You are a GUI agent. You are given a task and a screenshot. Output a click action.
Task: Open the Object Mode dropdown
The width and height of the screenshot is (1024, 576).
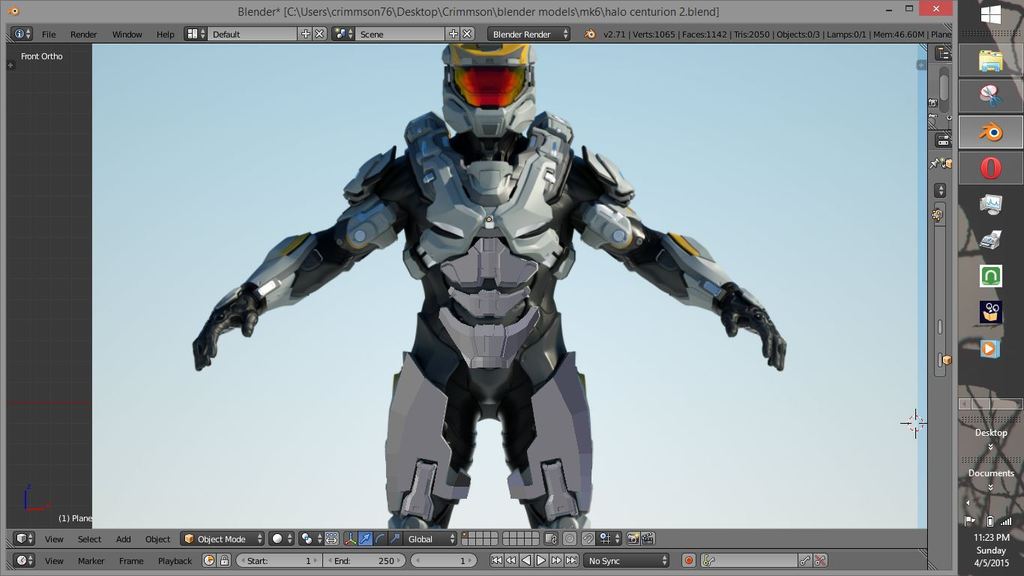[223, 539]
